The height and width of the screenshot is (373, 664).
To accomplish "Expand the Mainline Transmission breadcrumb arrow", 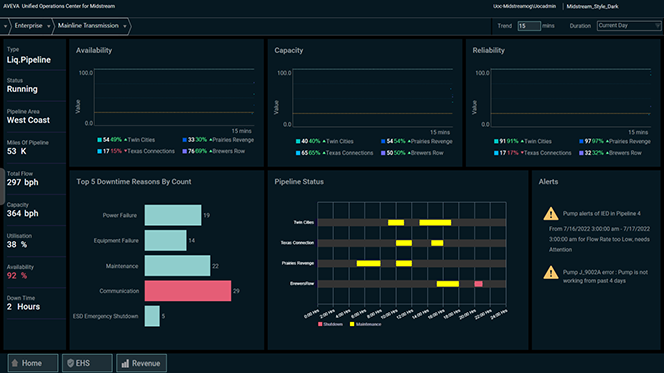I will pos(125,26).
